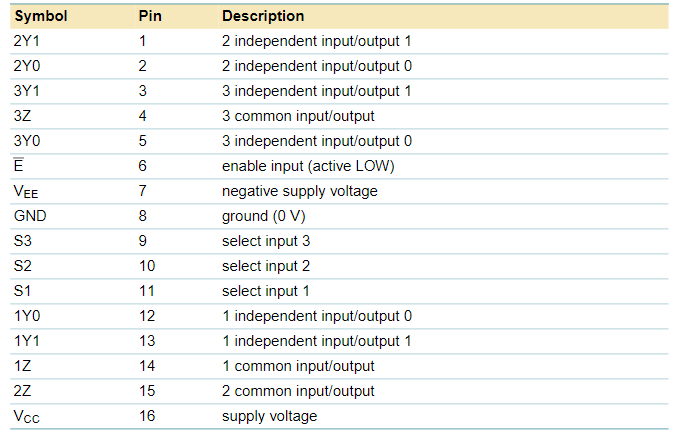This screenshot has width=696, height=438.
Task: Click the Pin column header
Action: pos(149,17)
